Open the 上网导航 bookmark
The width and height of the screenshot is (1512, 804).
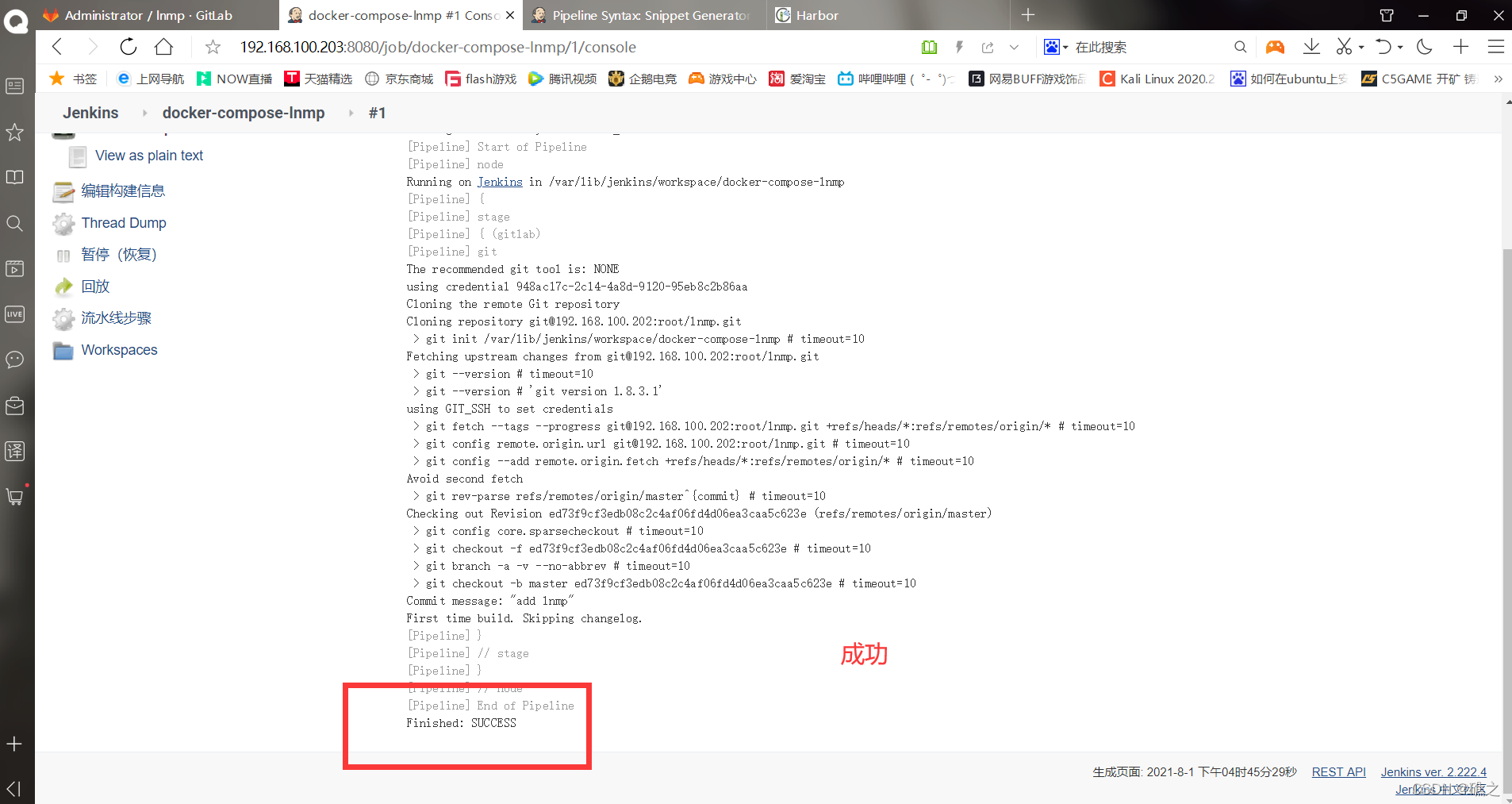pyautogui.click(x=150, y=79)
